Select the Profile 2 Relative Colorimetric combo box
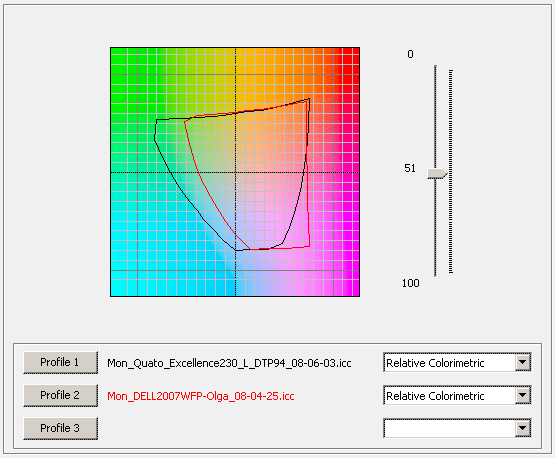 coord(457,395)
